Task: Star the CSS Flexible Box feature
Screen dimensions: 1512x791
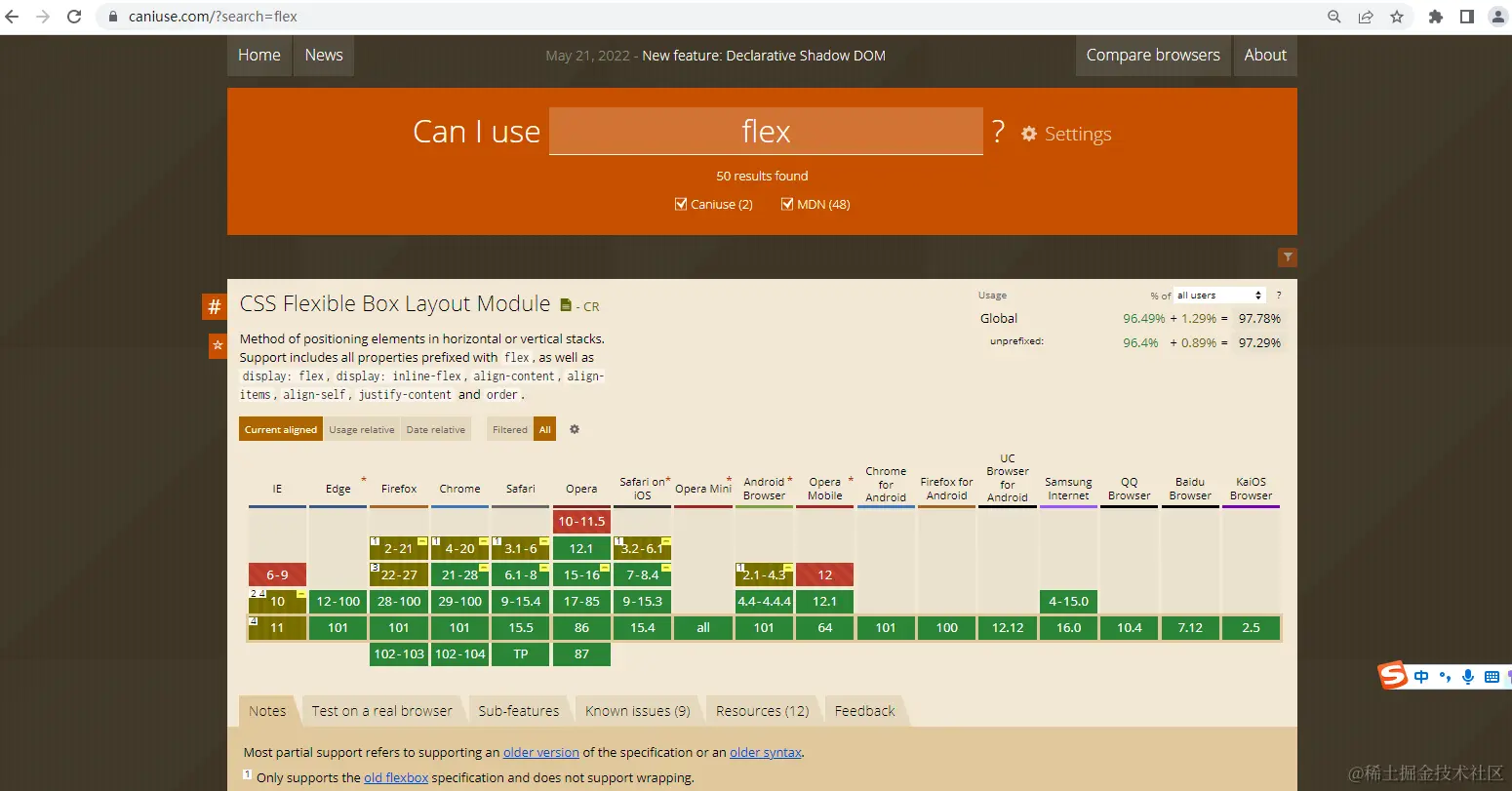Action: [x=218, y=345]
